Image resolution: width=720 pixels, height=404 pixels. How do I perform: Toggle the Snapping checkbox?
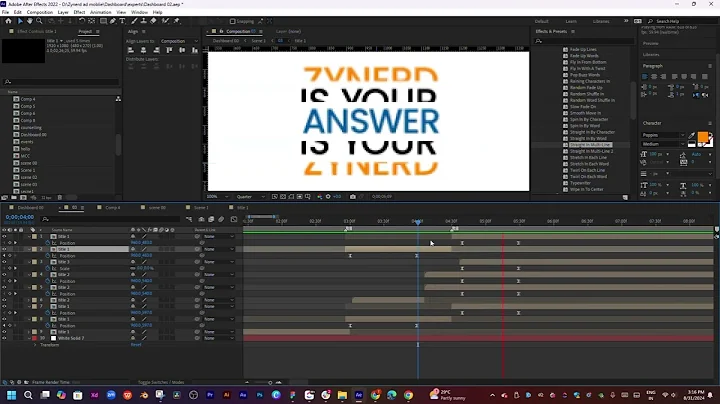pos(232,21)
